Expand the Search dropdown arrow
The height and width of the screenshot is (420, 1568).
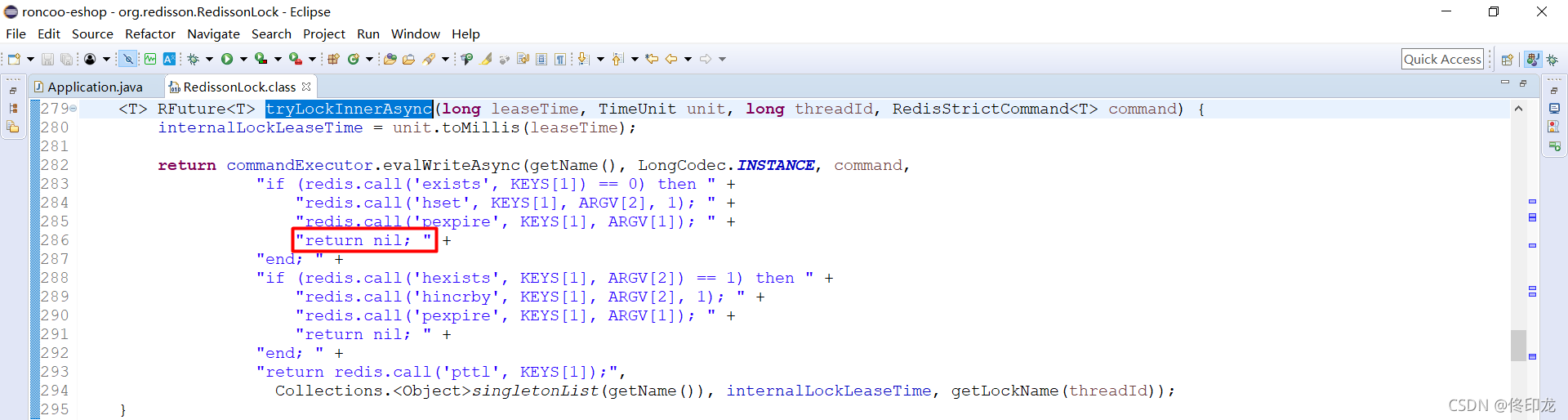pos(445,59)
